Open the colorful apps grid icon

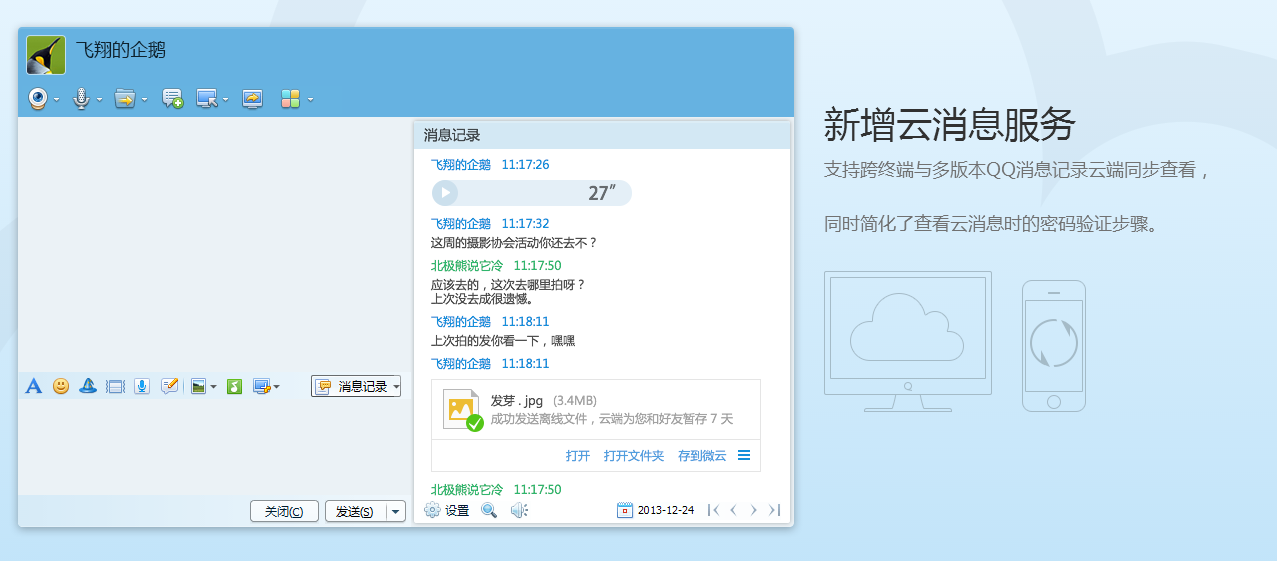[290, 98]
